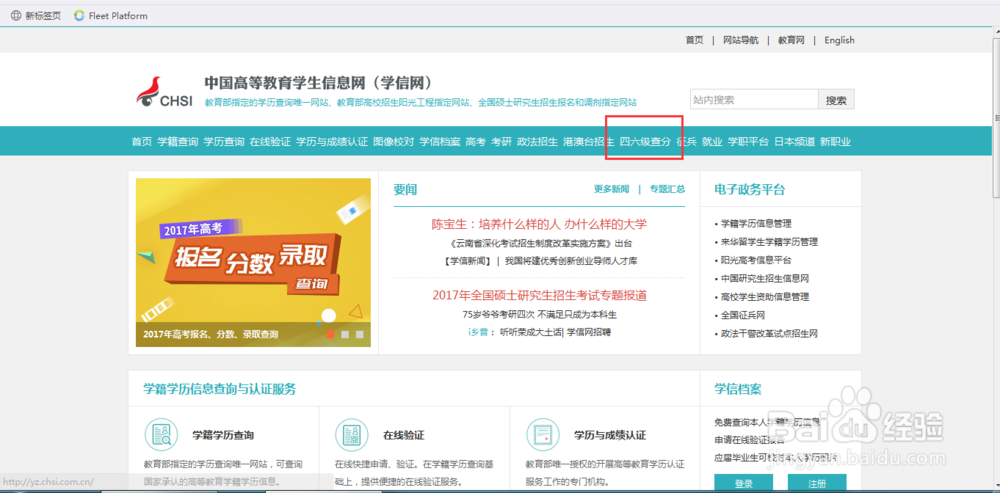Open 政法招生 navigation item
This screenshot has height=493, width=1000.
click(537, 142)
